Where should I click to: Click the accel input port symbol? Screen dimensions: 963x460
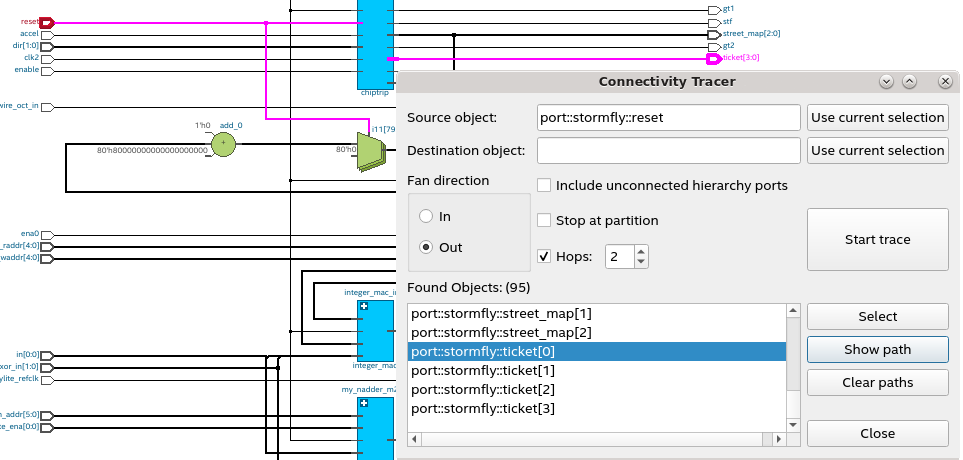47,35
